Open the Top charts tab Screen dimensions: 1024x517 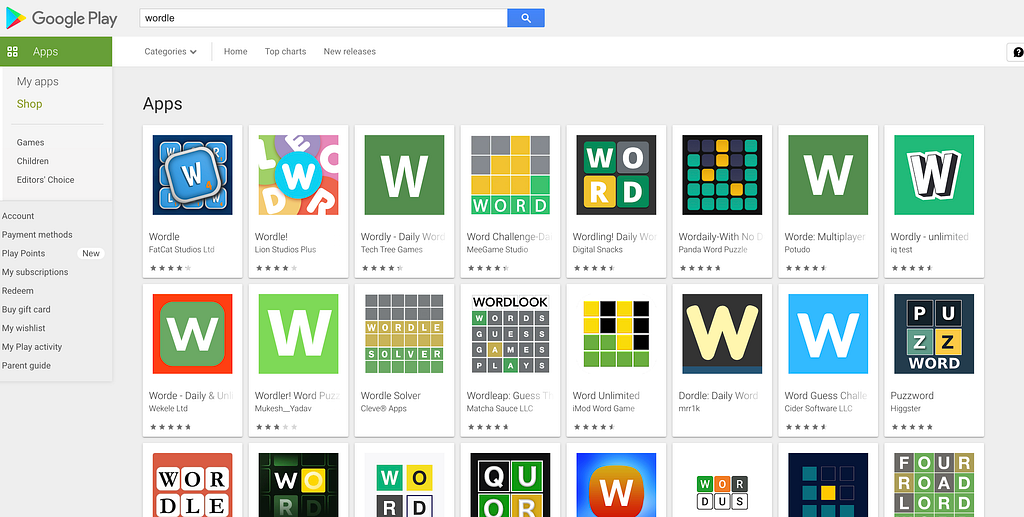click(285, 52)
